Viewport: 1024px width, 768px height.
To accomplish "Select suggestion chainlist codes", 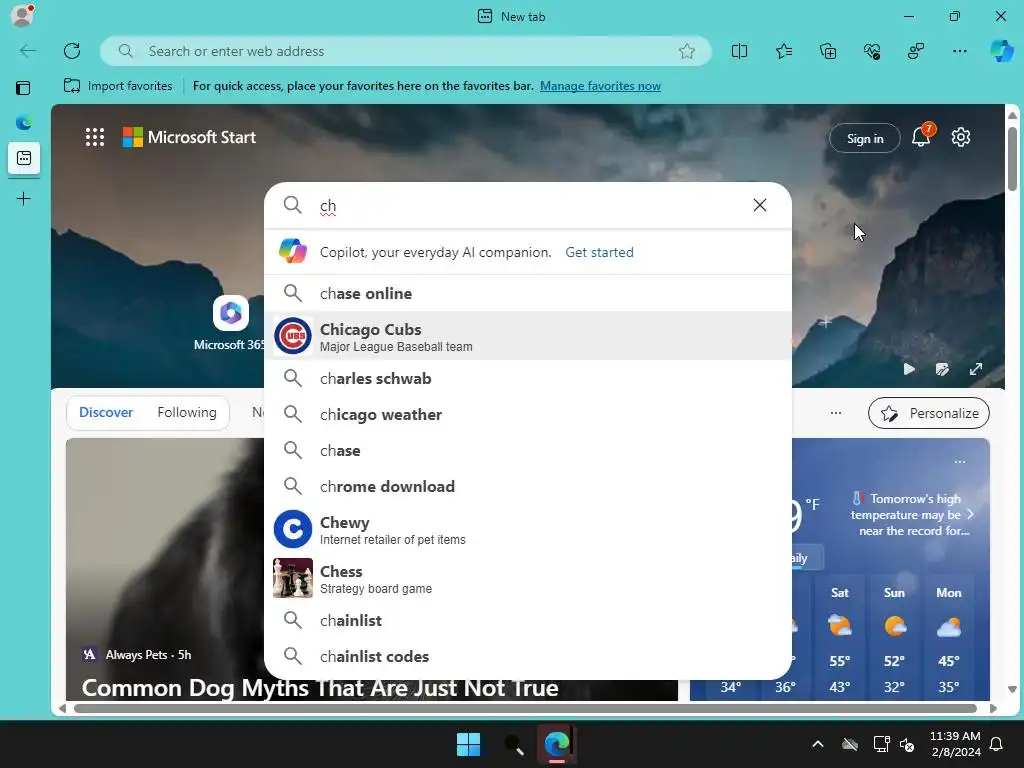I will pyautogui.click(x=528, y=656).
